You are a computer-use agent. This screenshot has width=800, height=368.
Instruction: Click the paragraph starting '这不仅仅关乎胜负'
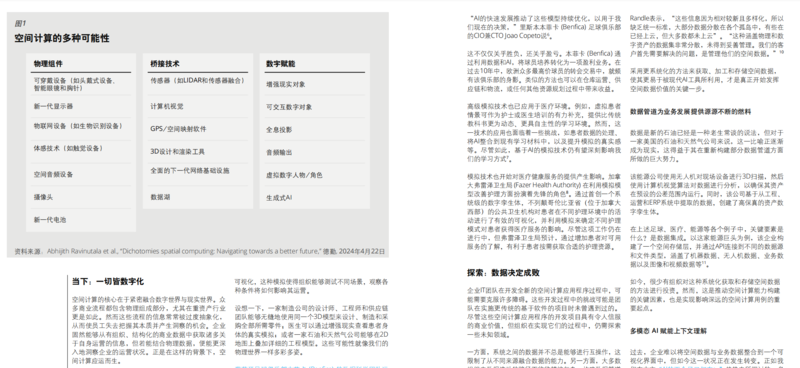(544, 71)
